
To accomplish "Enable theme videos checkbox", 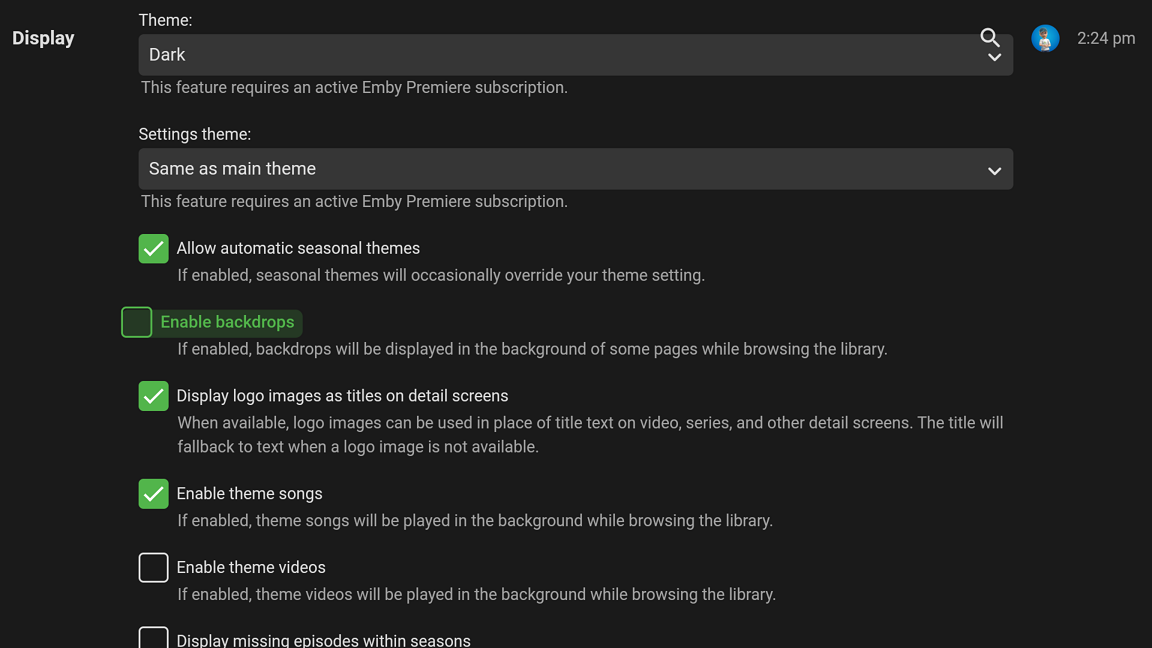I will pos(153,567).
